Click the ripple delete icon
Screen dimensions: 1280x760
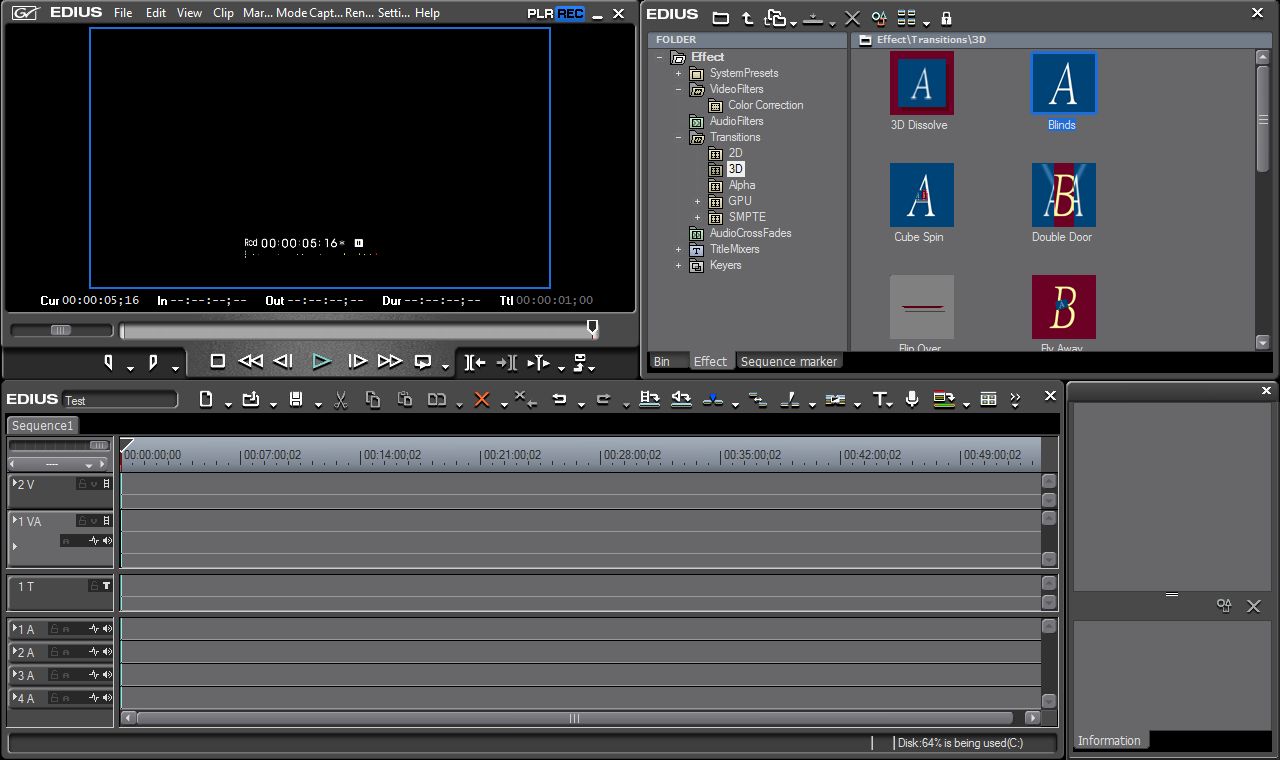click(x=525, y=399)
